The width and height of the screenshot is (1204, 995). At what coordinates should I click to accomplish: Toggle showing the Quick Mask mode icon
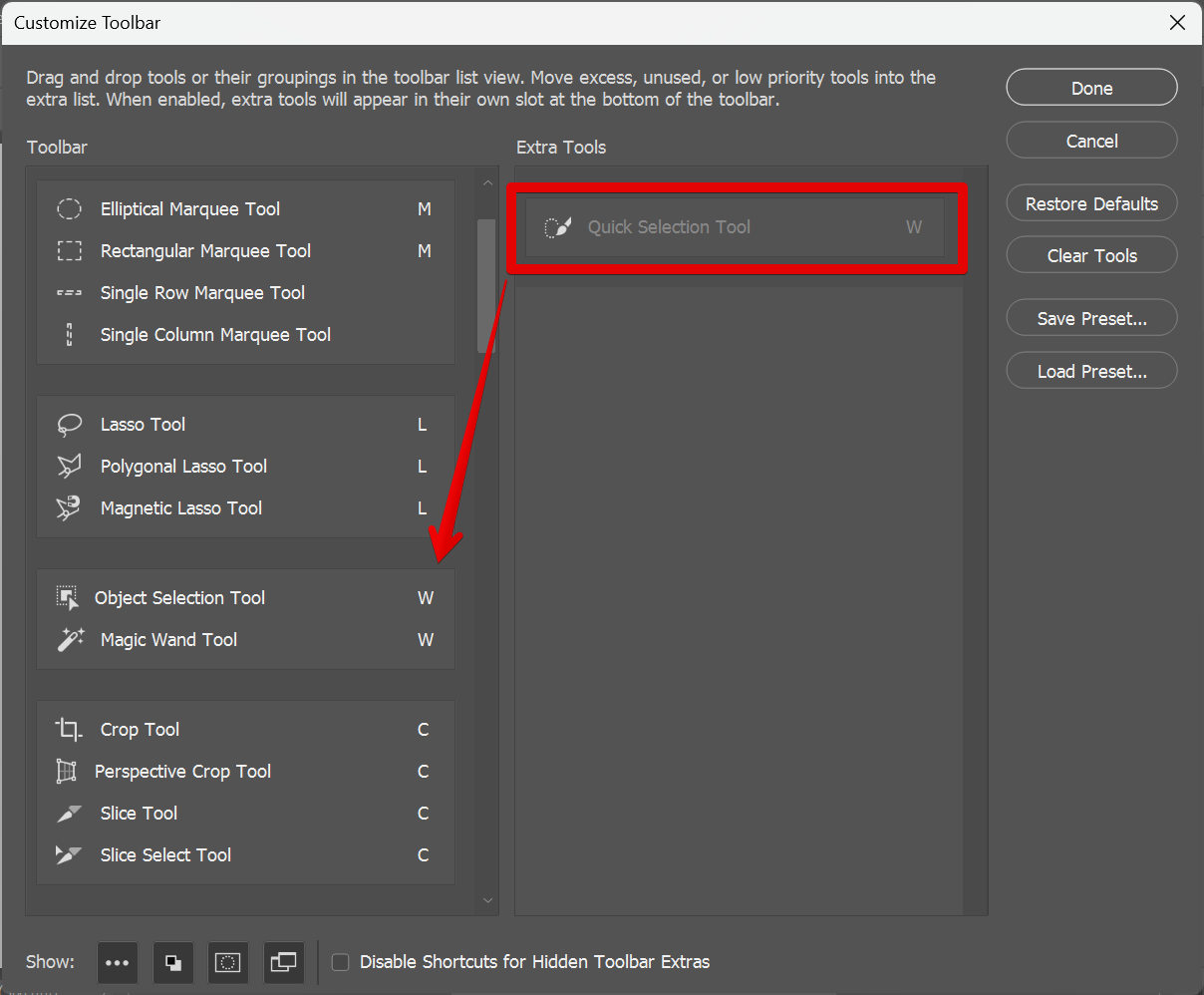[x=228, y=962]
